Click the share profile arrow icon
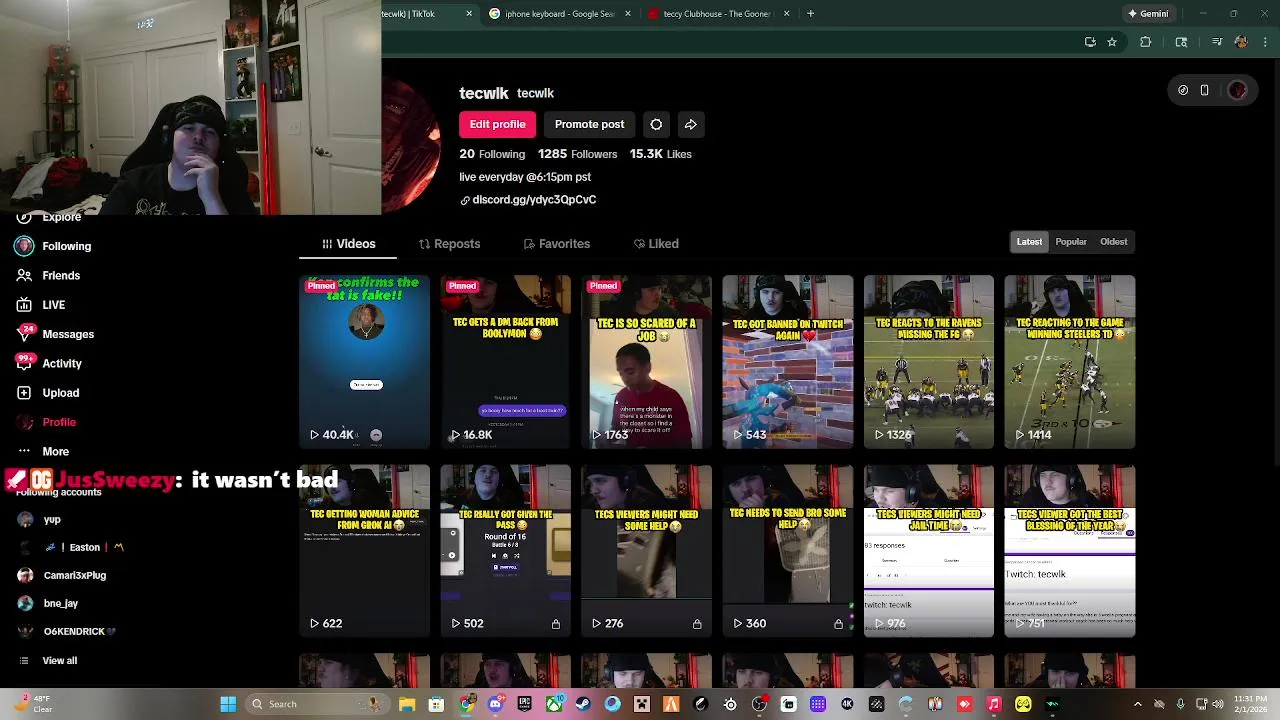Viewport: 1280px width, 720px height. click(x=690, y=124)
